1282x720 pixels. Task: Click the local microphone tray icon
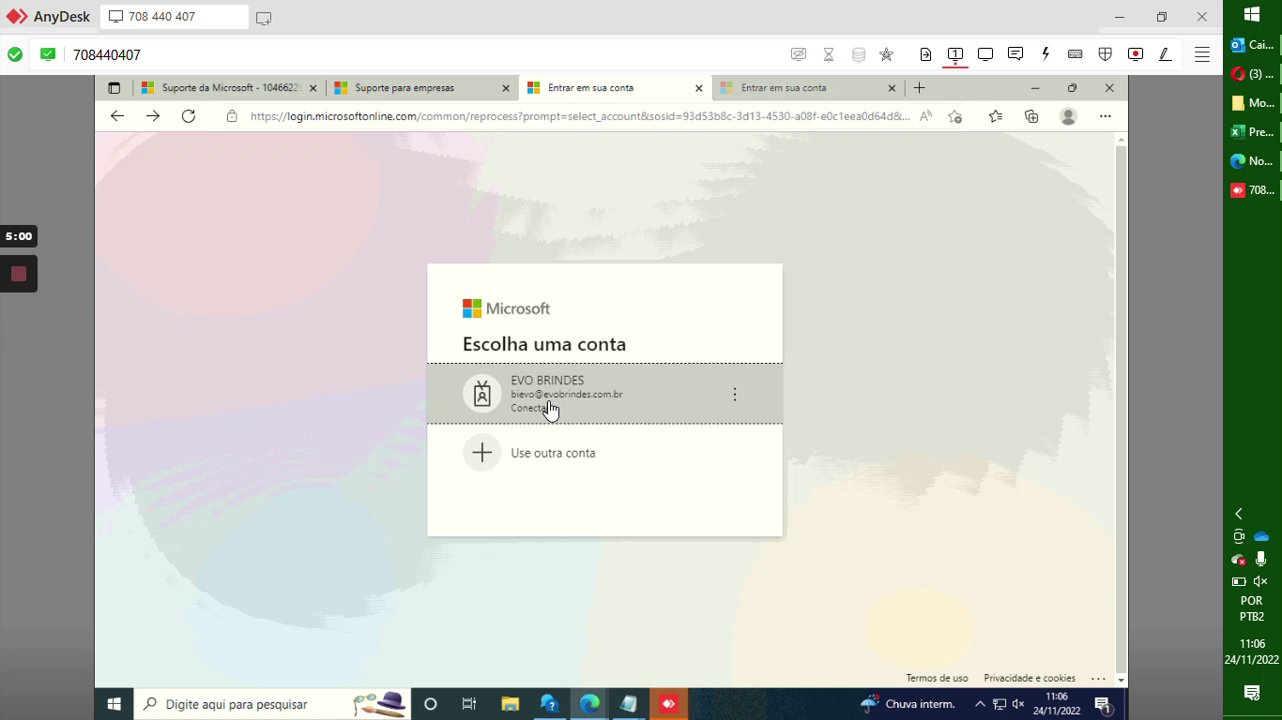(x=1261, y=559)
